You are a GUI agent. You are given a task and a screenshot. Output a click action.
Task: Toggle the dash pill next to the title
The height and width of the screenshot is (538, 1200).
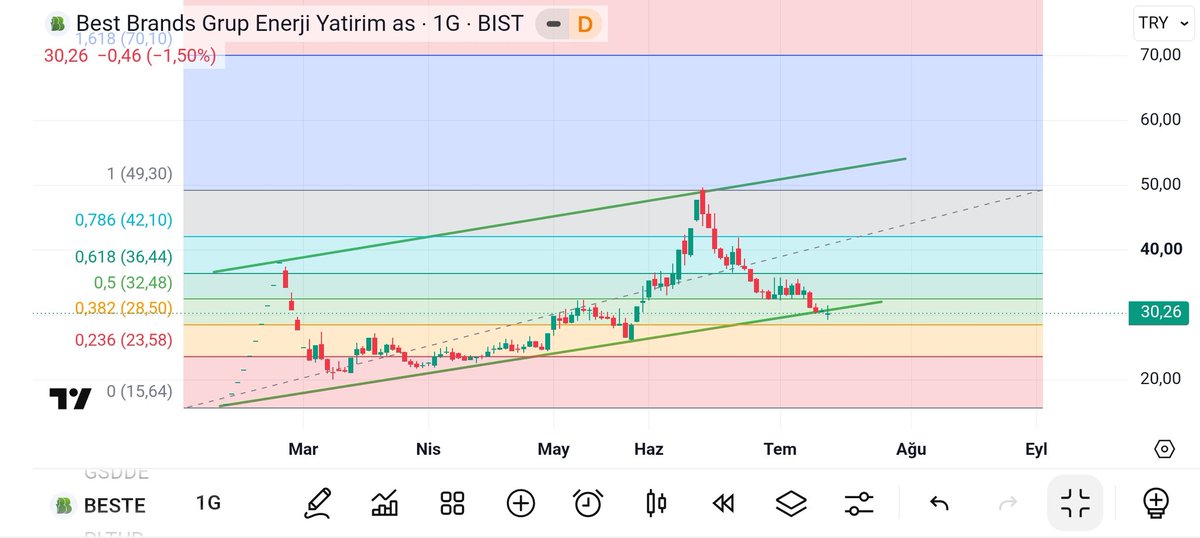[x=553, y=24]
